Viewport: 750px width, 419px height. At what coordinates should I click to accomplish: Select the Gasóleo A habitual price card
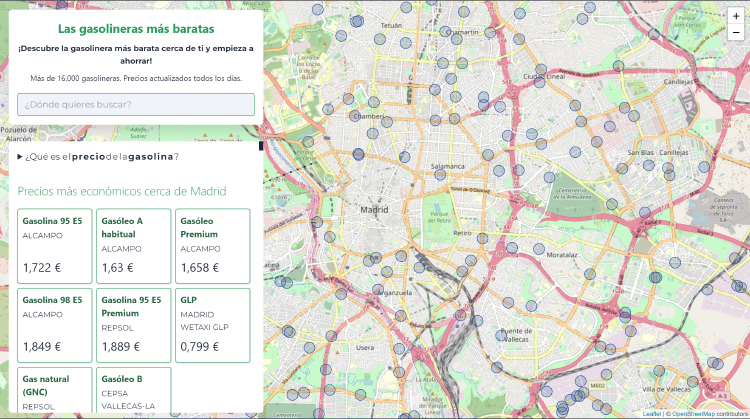pos(134,245)
